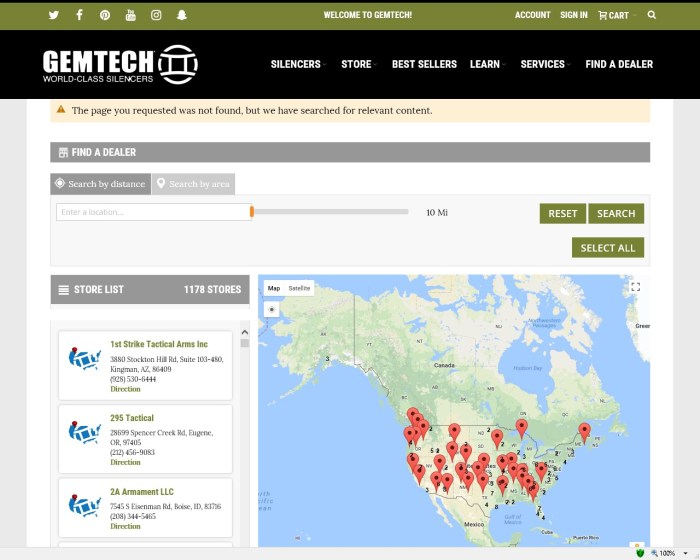Center map on my location button
The height and width of the screenshot is (560, 700).
(271, 309)
